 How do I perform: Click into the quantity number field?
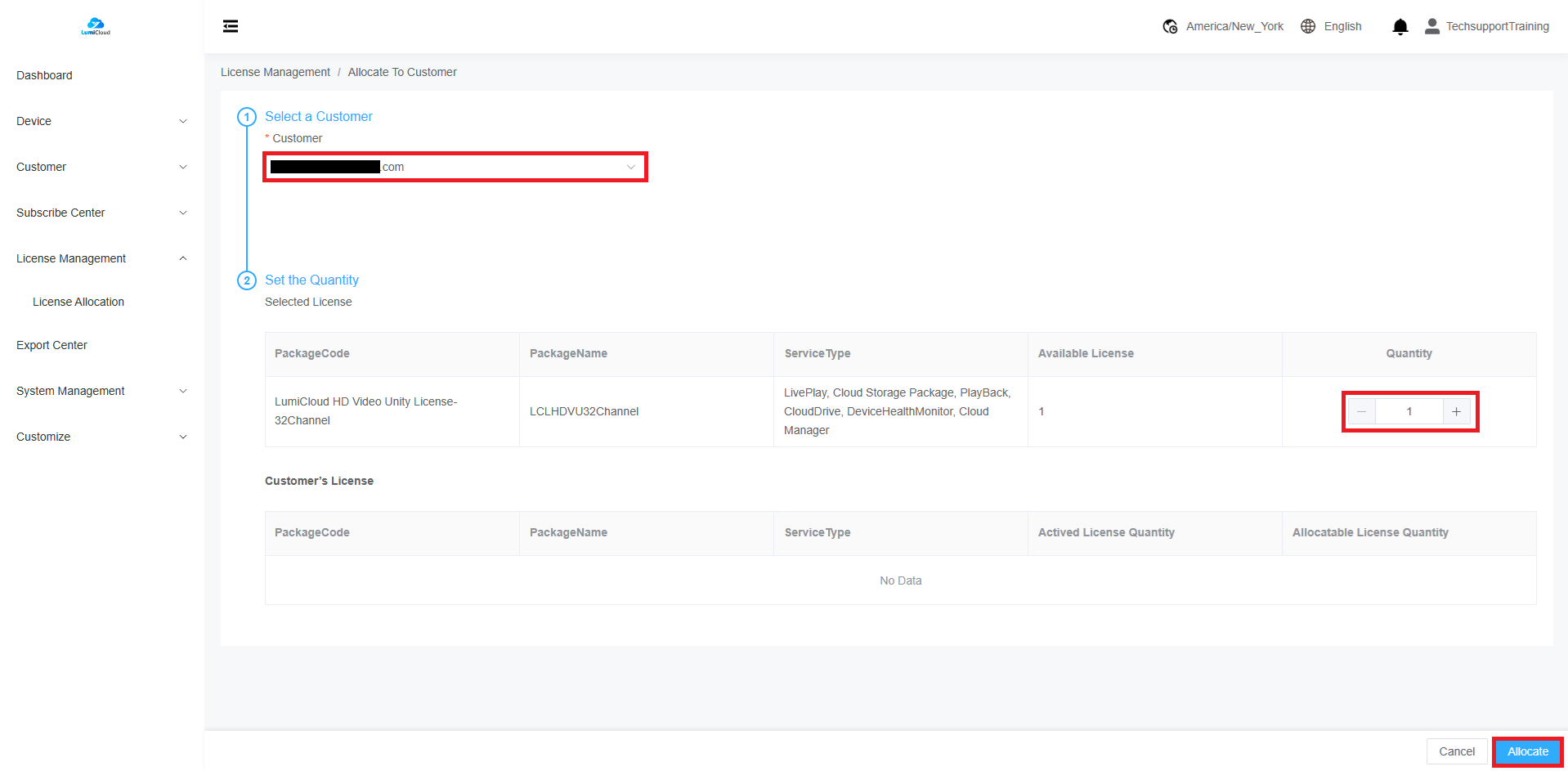1409,411
